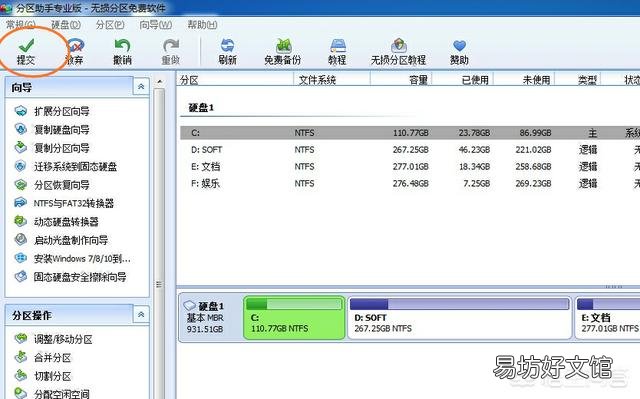Open the 硬盘 menu

66,25
